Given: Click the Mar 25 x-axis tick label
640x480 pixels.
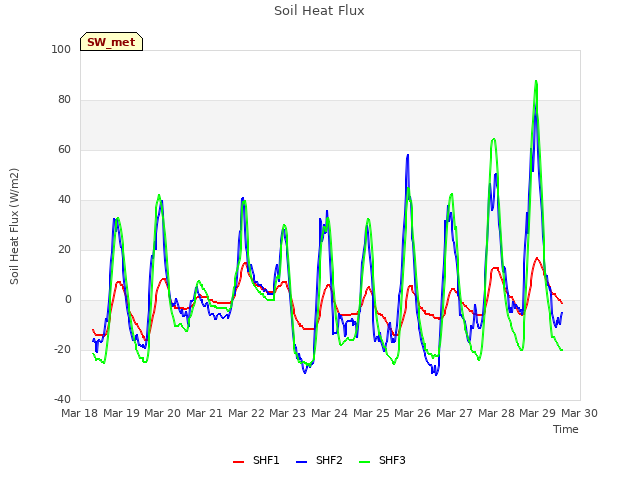Looking at the screenshot, I should (371, 413).
